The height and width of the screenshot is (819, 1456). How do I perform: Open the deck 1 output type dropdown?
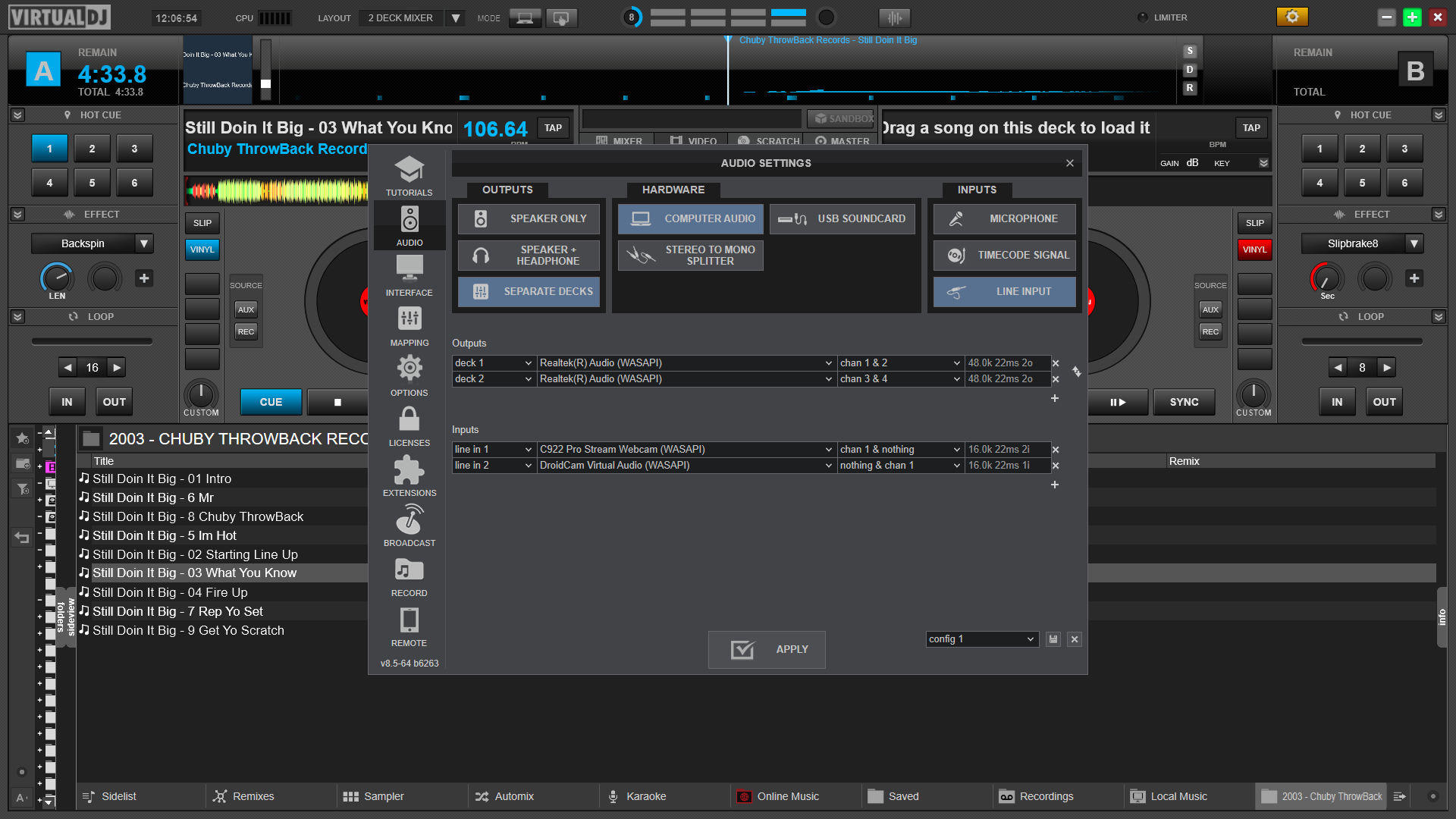click(x=494, y=363)
